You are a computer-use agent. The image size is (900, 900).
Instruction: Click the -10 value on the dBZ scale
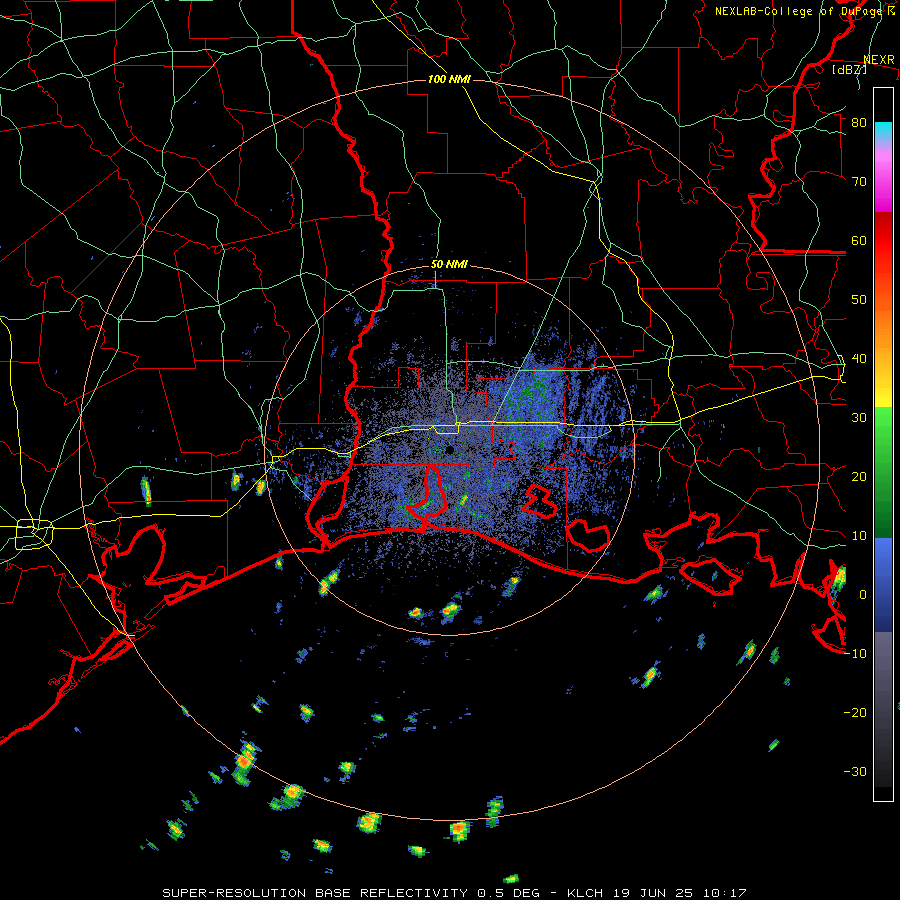(x=855, y=654)
